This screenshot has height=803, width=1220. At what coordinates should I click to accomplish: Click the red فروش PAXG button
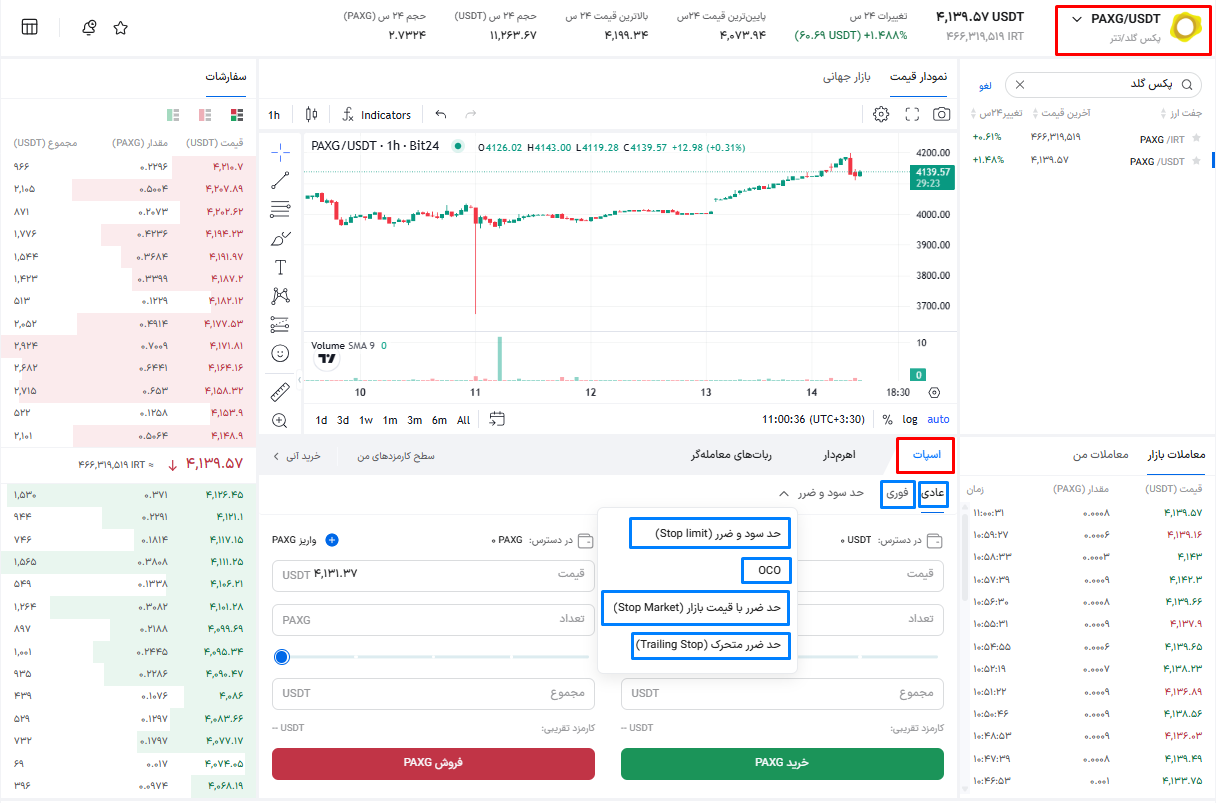pyautogui.click(x=433, y=763)
